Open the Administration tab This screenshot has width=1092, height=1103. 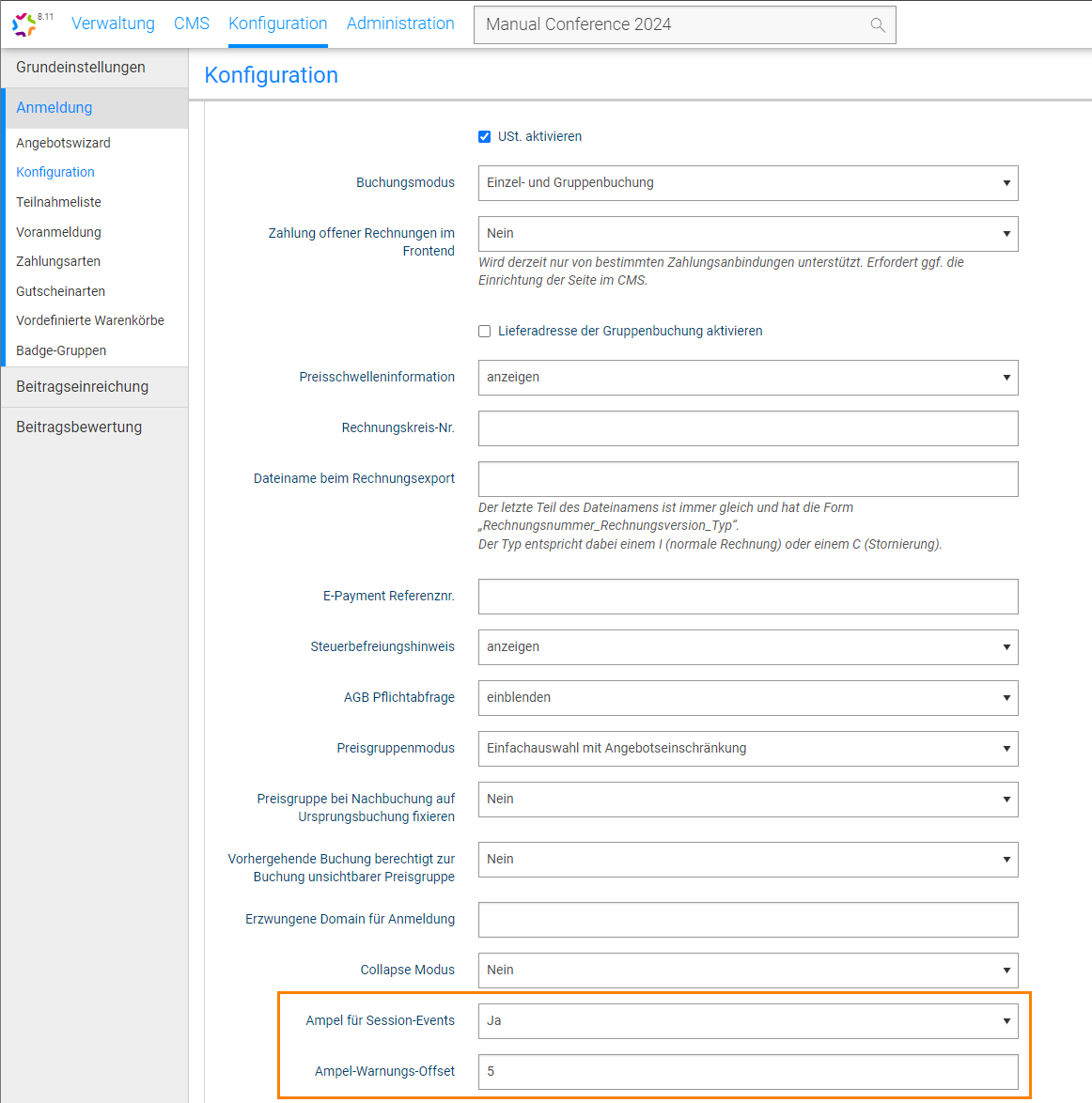click(400, 23)
